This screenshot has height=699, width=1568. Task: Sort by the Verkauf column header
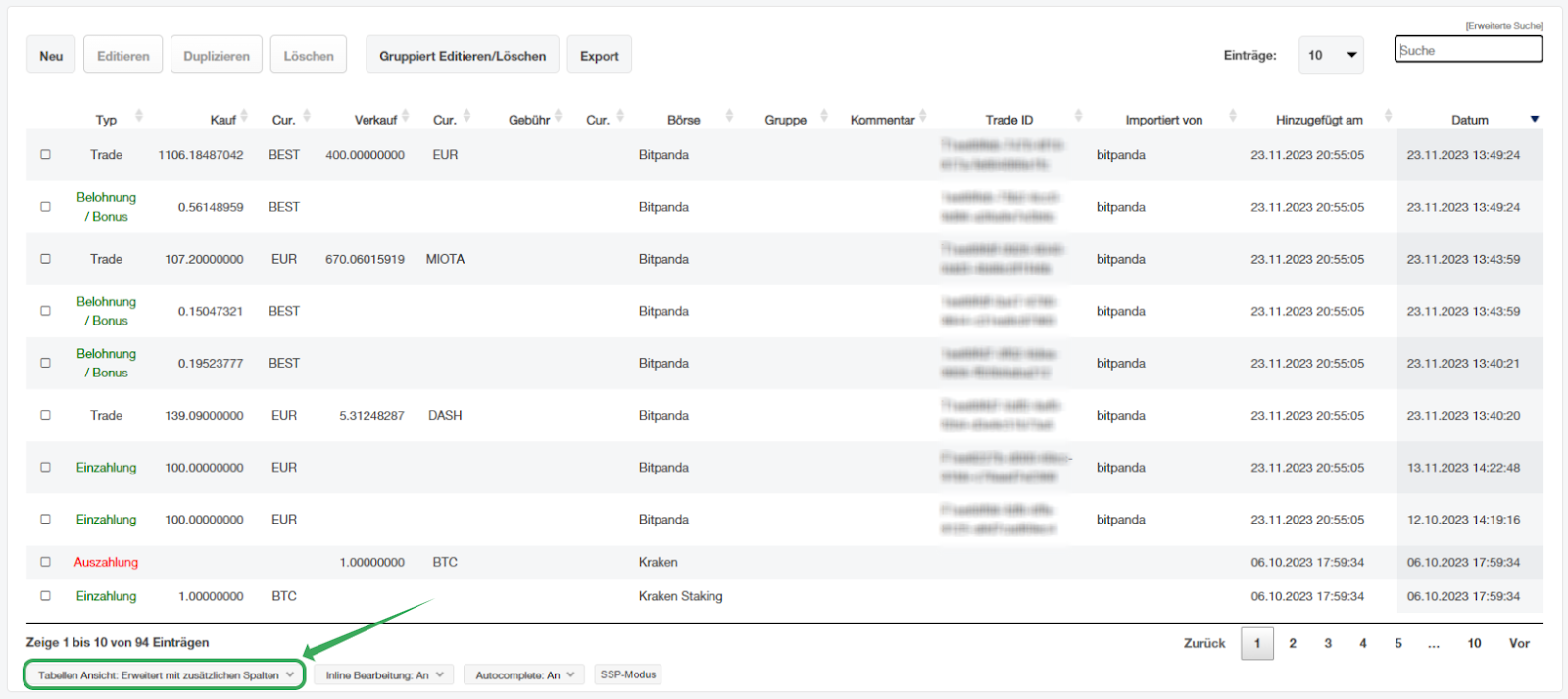pyautogui.click(x=375, y=120)
